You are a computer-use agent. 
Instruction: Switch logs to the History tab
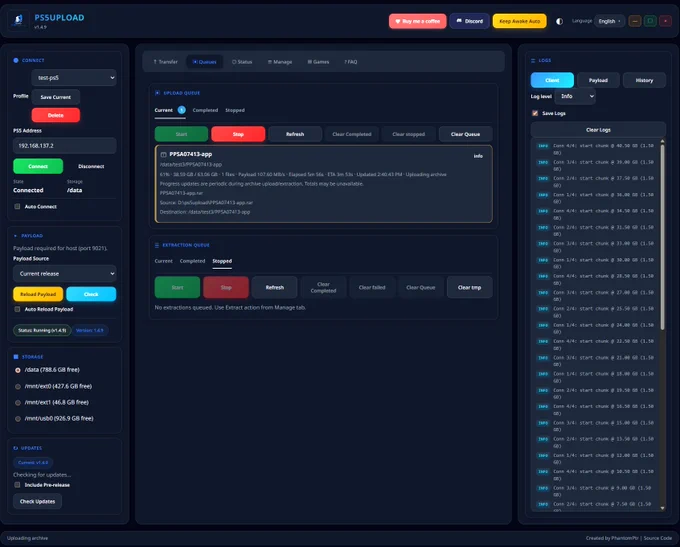644,80
